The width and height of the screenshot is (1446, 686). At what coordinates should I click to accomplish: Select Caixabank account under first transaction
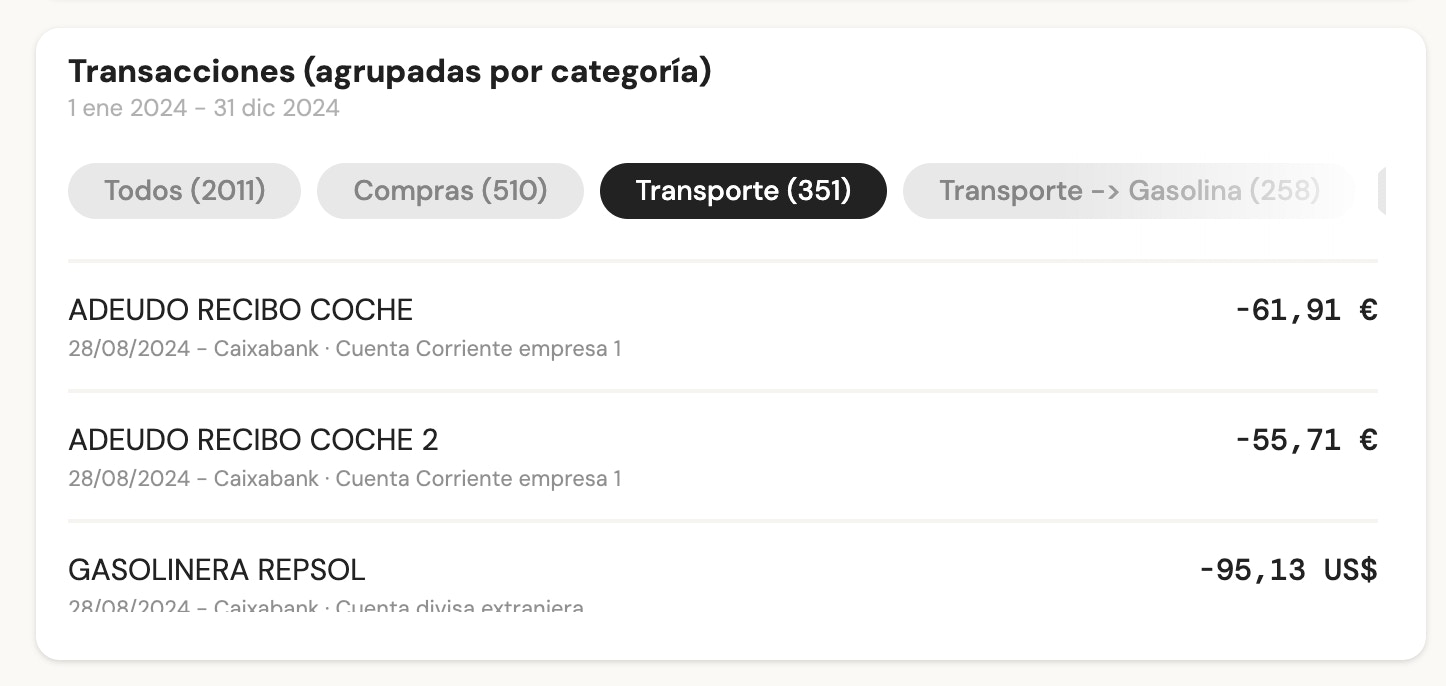click(264, 348)
